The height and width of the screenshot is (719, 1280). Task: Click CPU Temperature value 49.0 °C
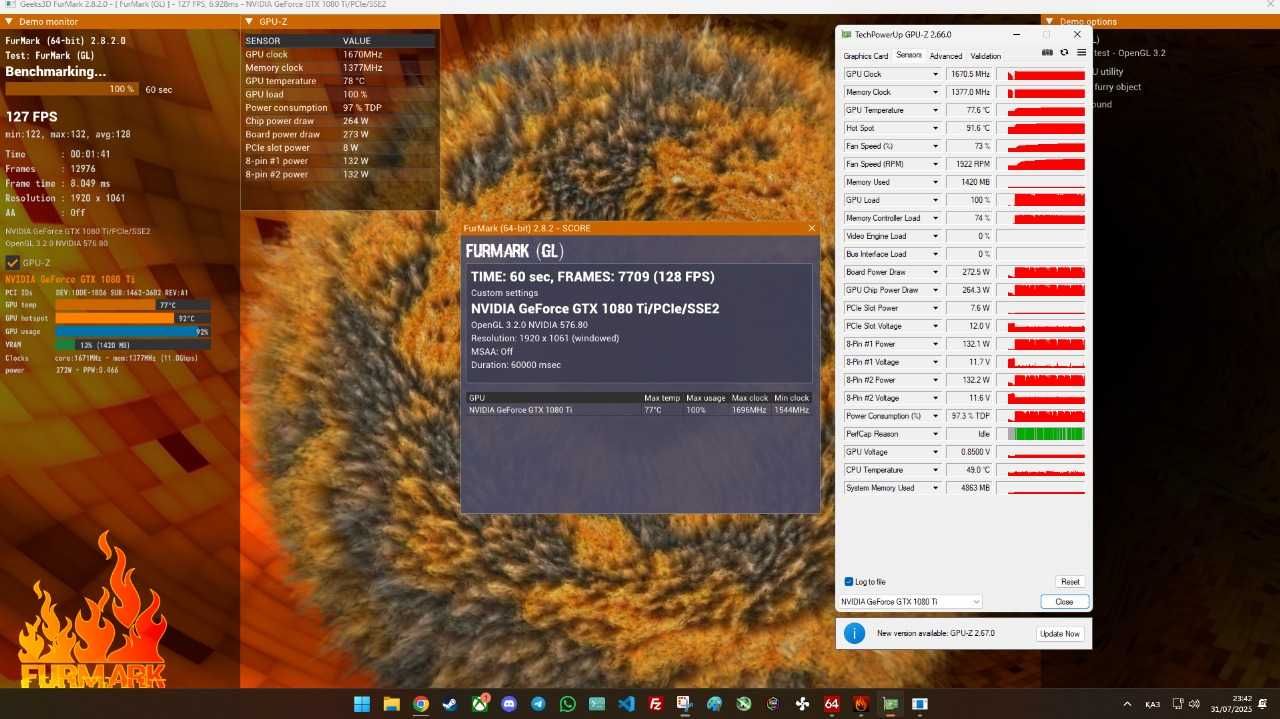coord(970,470)
